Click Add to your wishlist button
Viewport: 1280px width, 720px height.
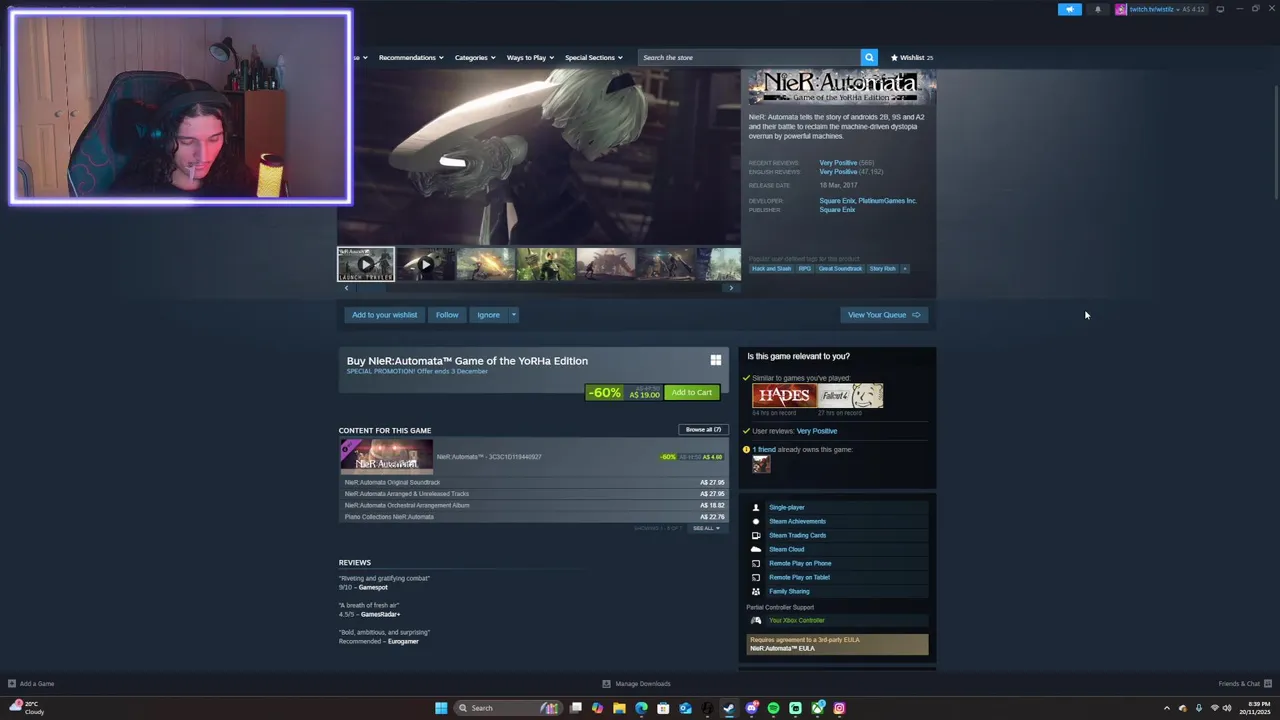pyautogui.click(x=384, y=315)
